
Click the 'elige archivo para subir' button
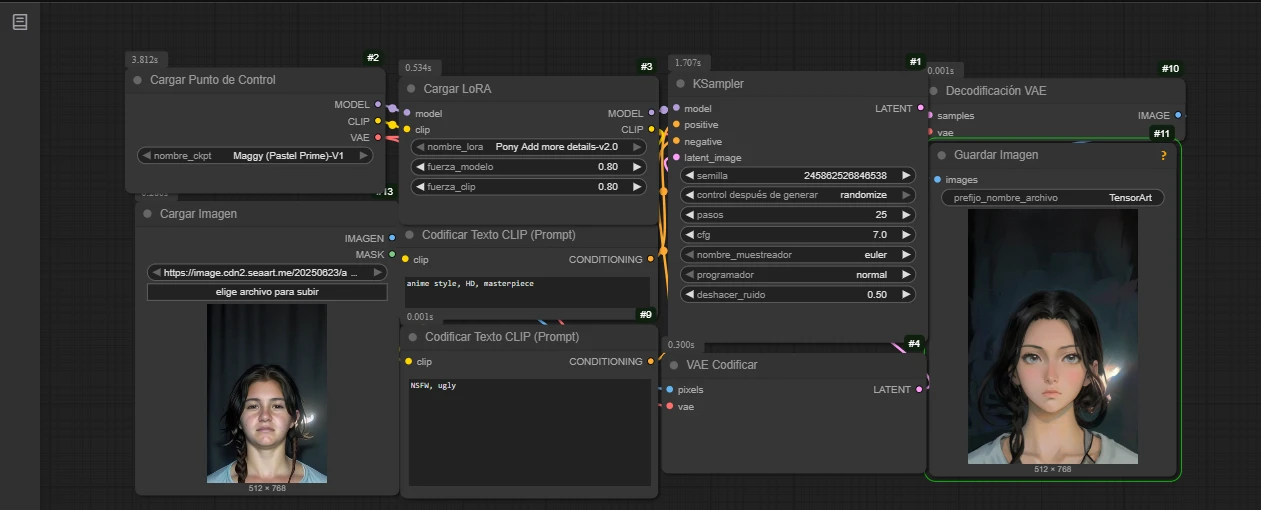[266, 292]
